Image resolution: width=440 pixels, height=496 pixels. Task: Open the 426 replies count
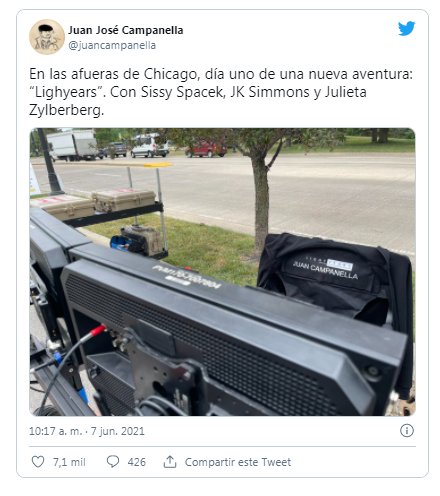[136, 462]
